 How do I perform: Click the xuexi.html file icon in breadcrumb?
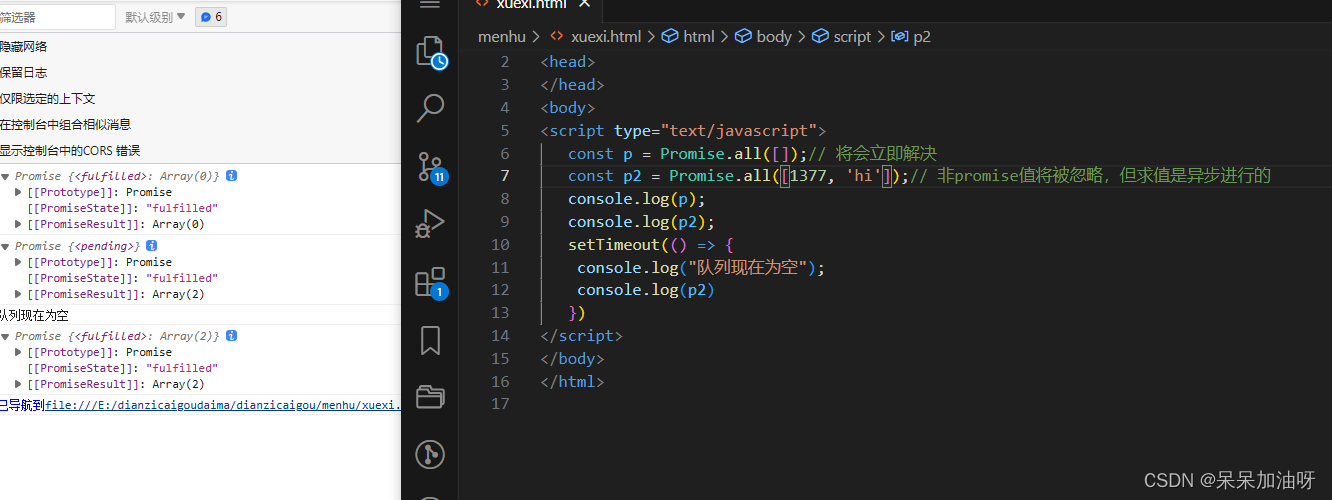[557, 36]
